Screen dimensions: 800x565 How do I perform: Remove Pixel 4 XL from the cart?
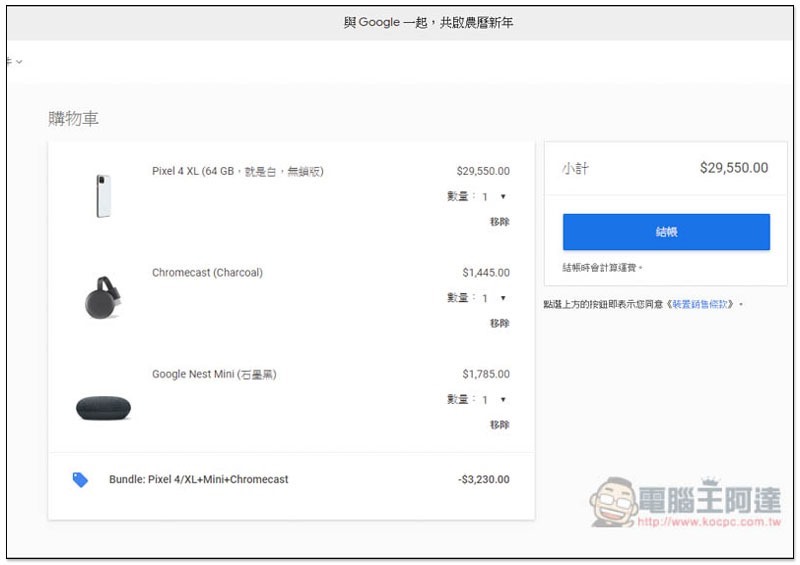click(x=499, y=222)
